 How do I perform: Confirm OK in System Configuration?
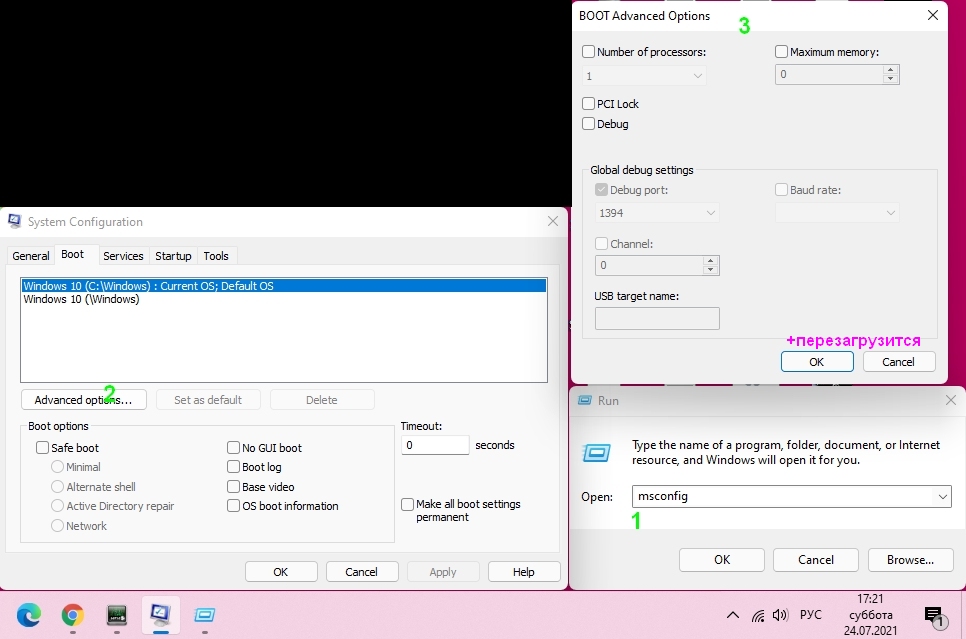tap(281, 572)
